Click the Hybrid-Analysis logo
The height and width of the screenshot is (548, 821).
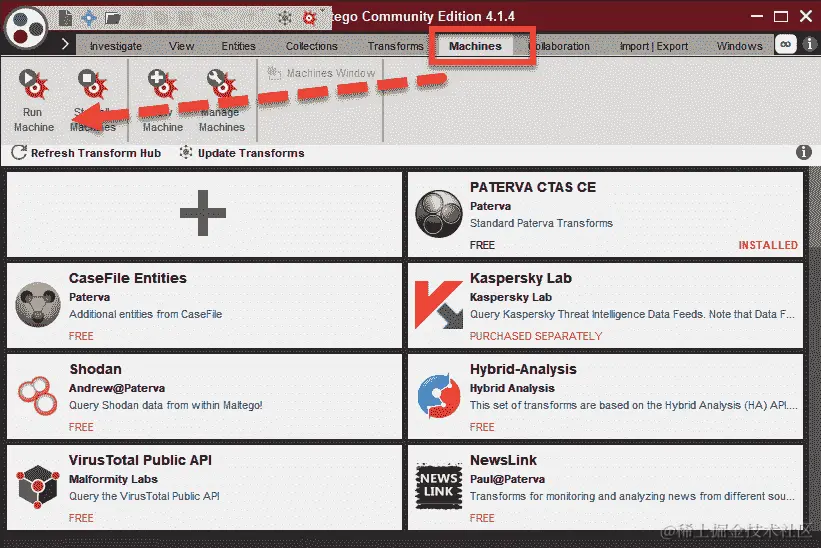pos(439,396)
